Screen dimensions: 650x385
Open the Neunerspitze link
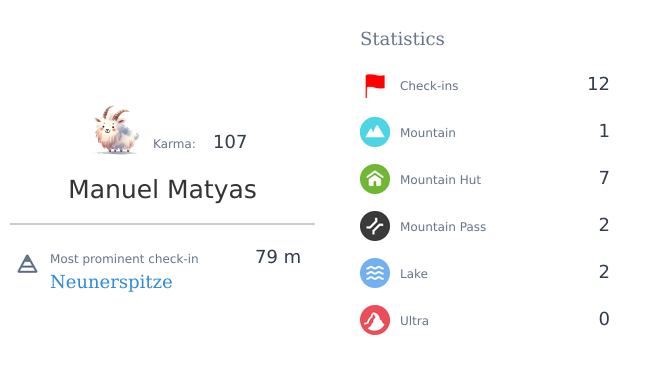[x=111, y=282]
